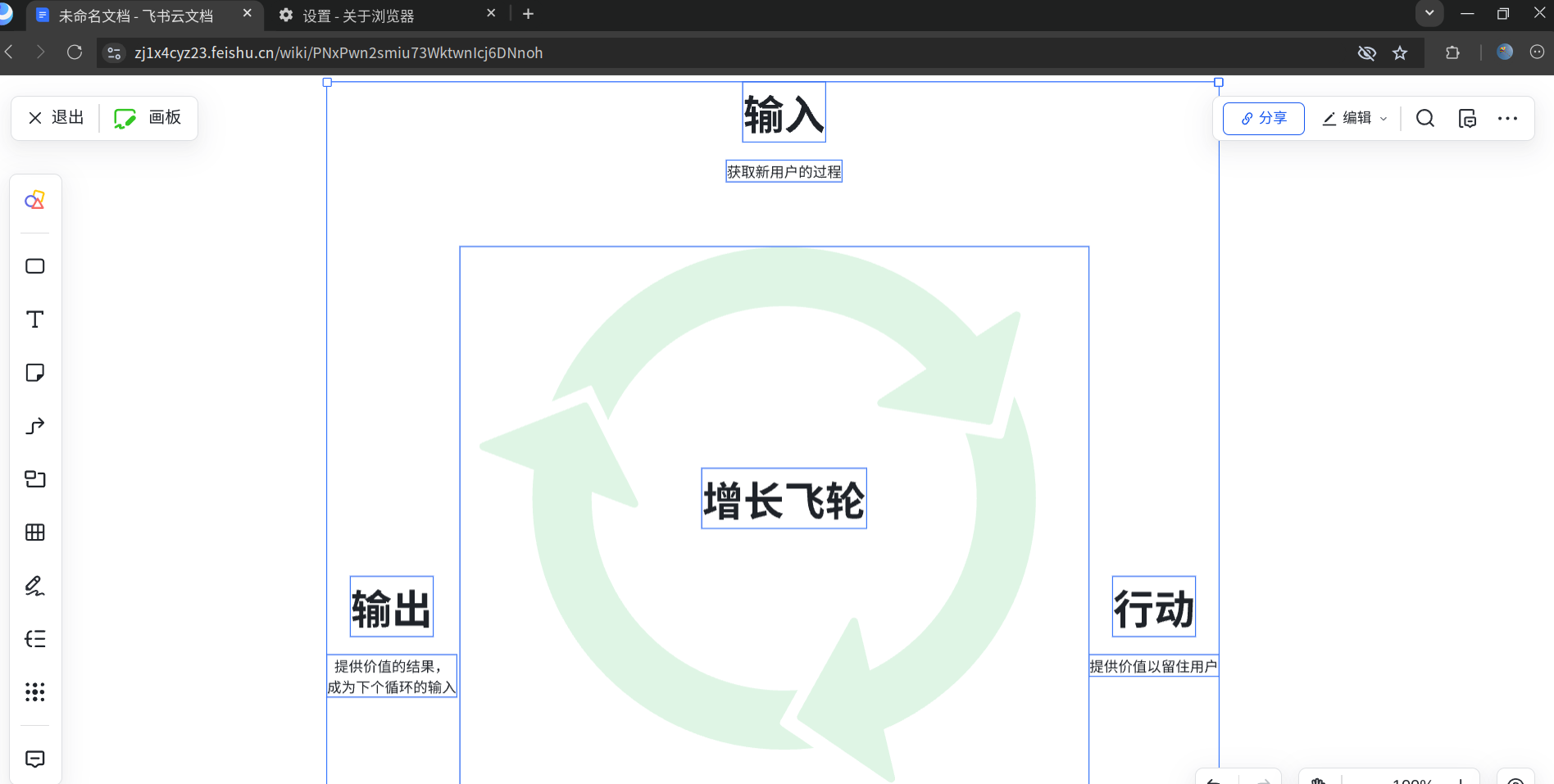Select the pen drawing tool

[34, 586]
